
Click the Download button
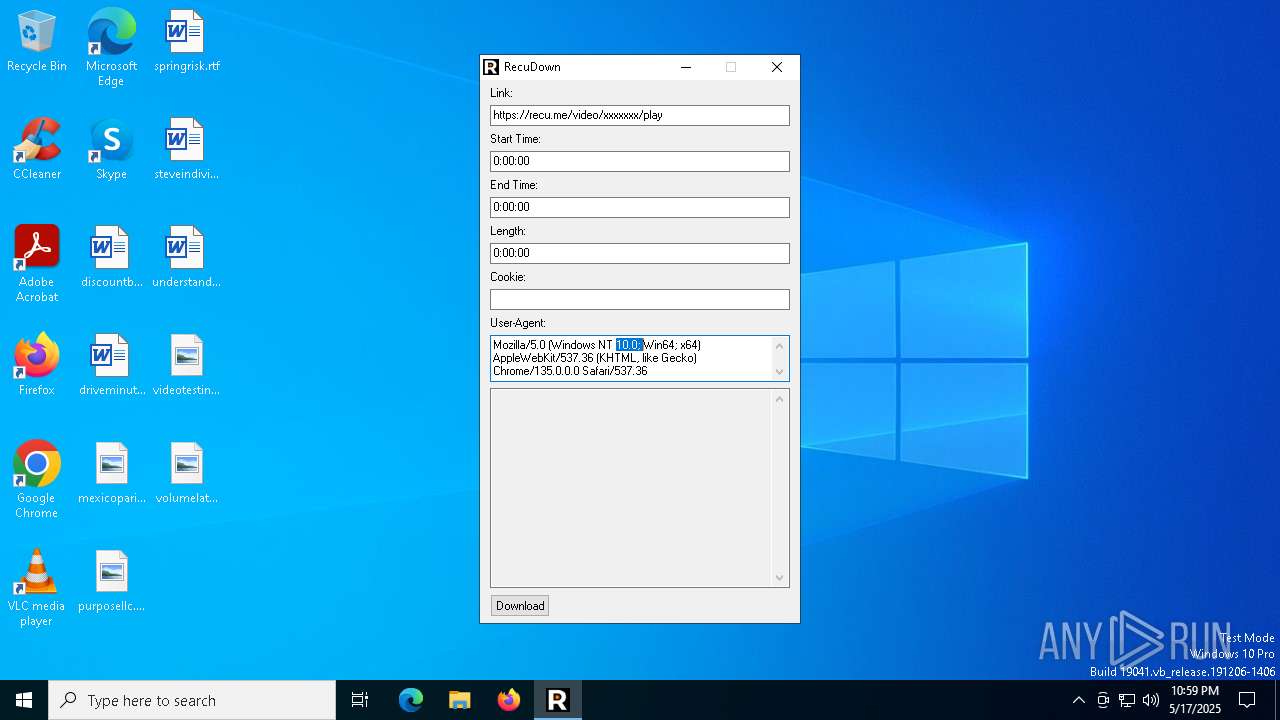(520, 606)
